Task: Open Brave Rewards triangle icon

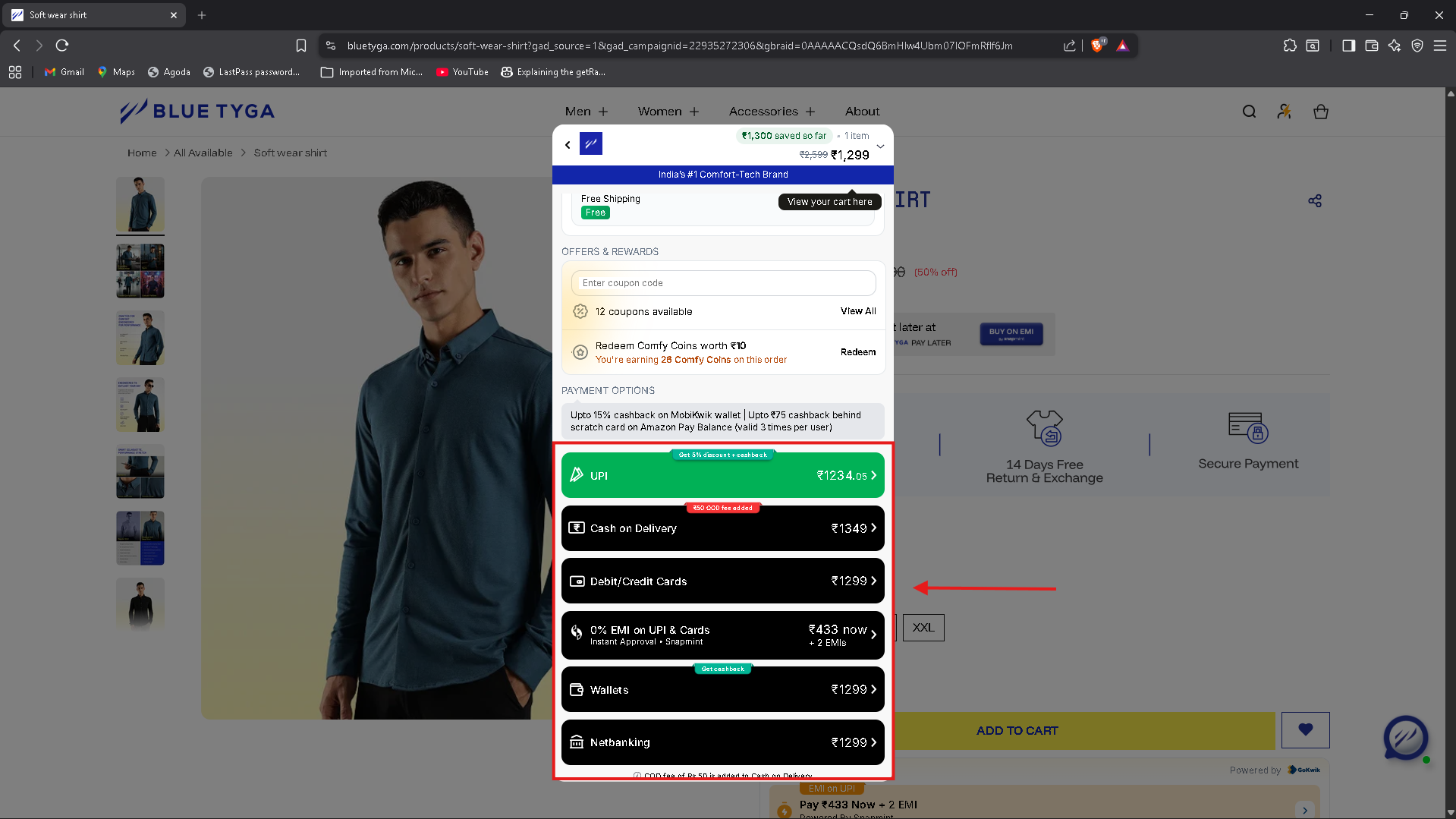Action: tap(1123, 46)
